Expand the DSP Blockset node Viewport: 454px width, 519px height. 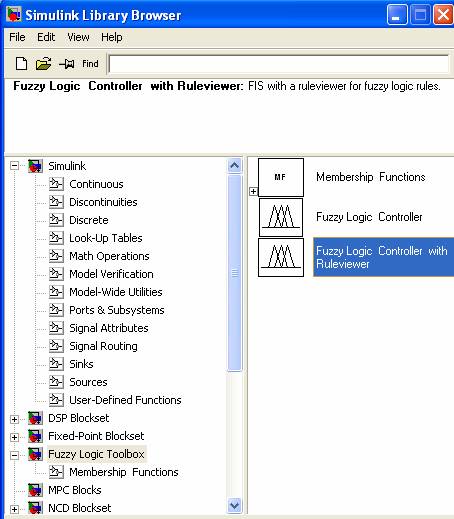tap(14, 419)
